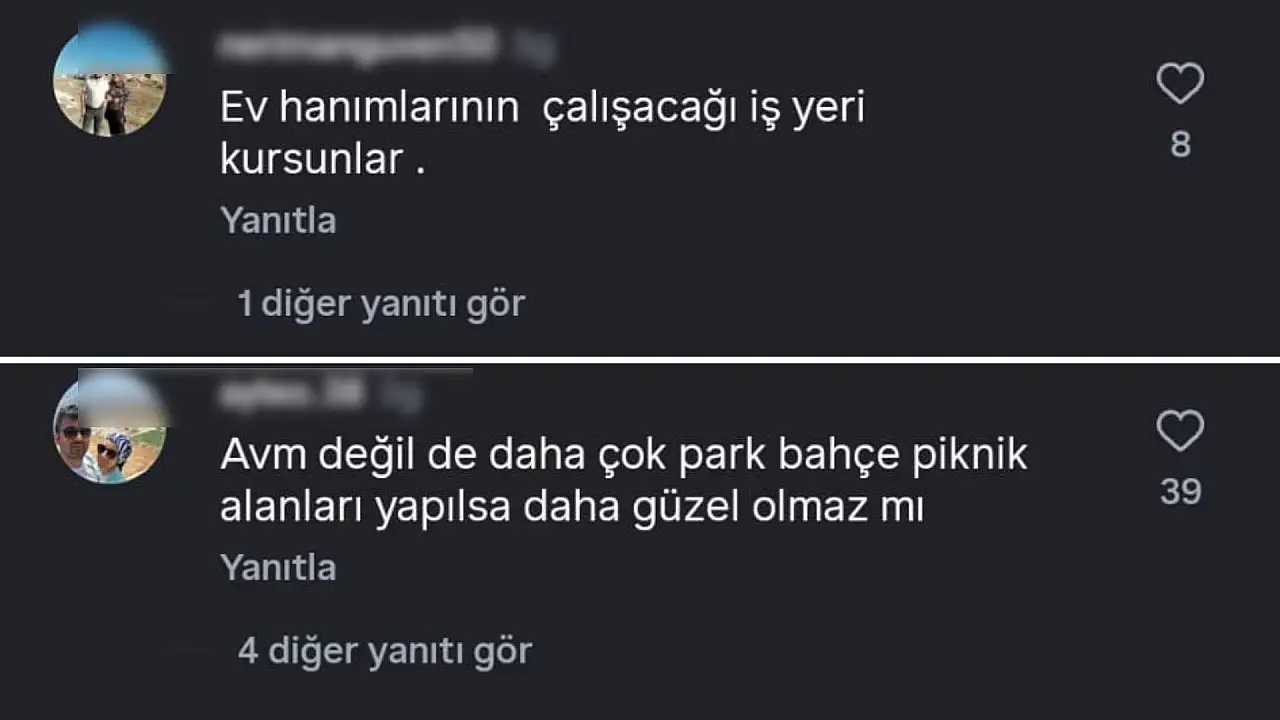The width and height of the screenshot is (1280, 720).
Task: Click "Yanıtla" under the "Ev hanımlarının" comment
Action: (x=278, y=220)
